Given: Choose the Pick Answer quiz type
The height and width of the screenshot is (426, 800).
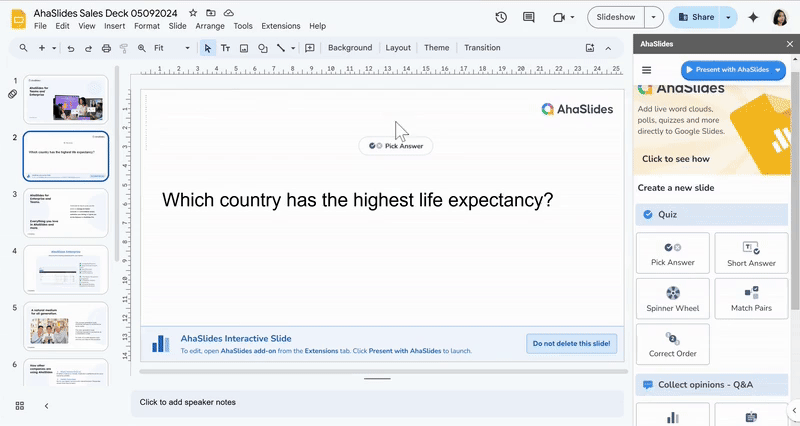Looking at the screenshot, I should click(x=672, y=253).
